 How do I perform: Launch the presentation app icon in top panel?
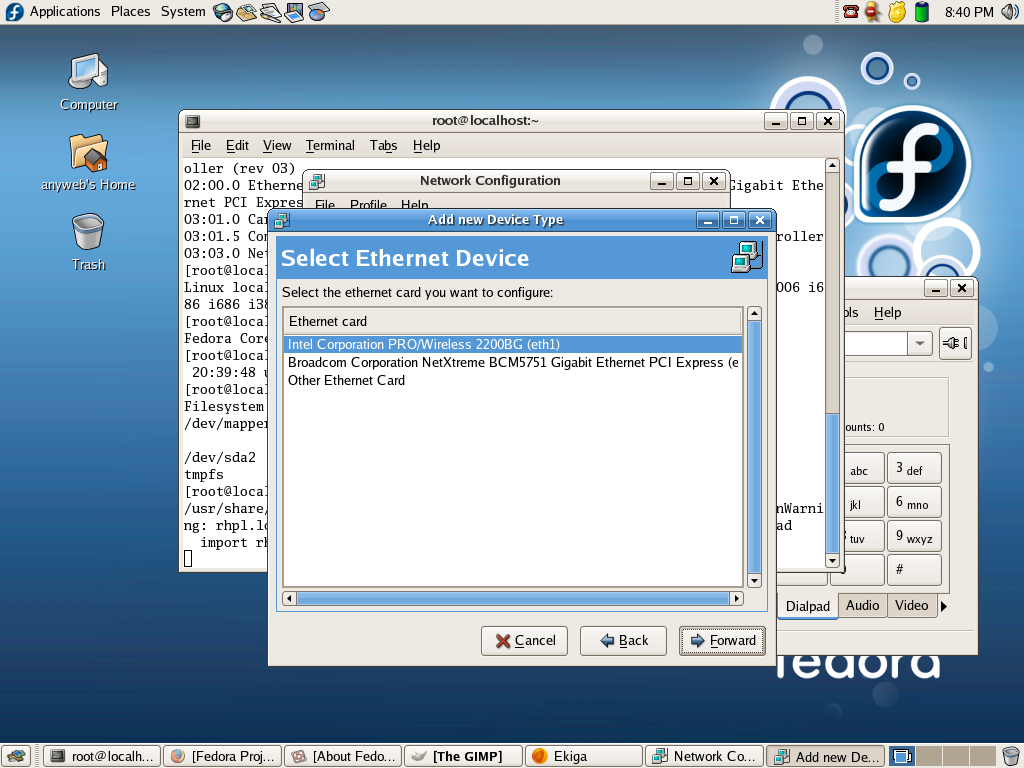click(295, 12)
